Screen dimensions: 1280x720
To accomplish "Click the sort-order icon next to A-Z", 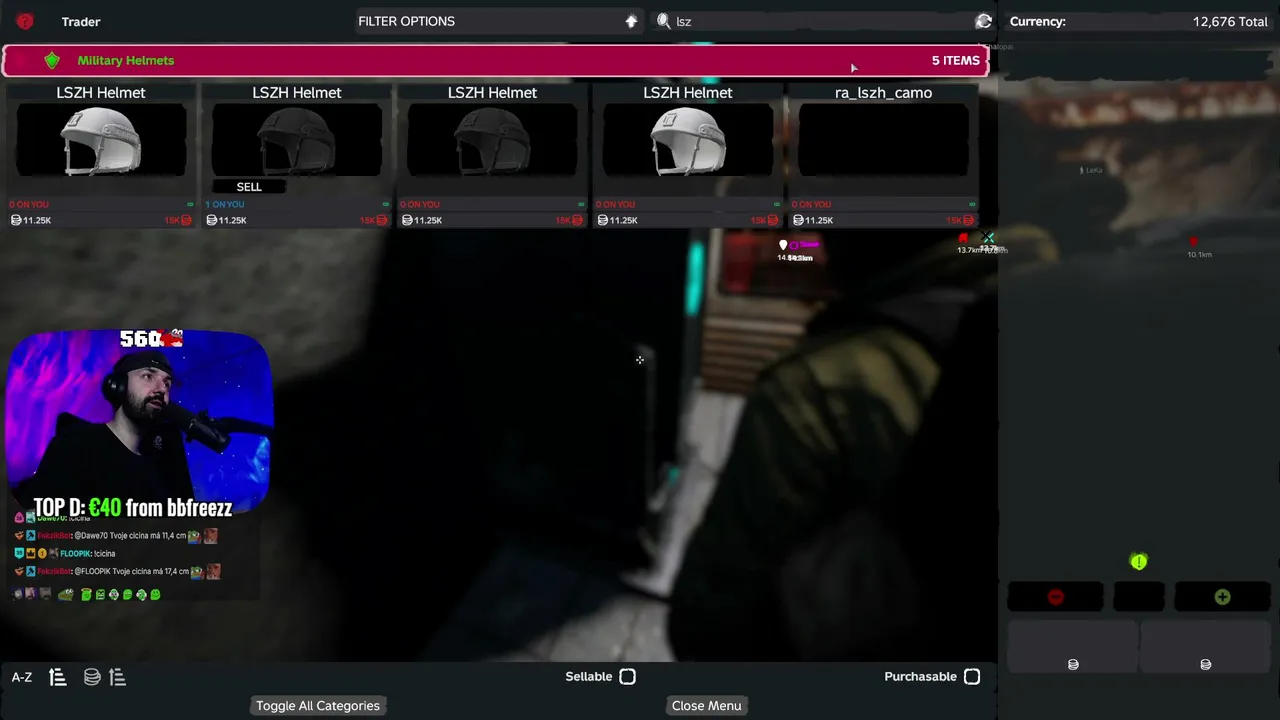I will [x=58, y=677].
